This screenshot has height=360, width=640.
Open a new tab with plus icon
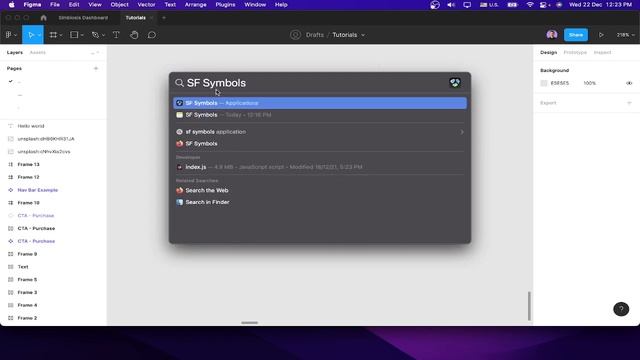coord(164,18)
